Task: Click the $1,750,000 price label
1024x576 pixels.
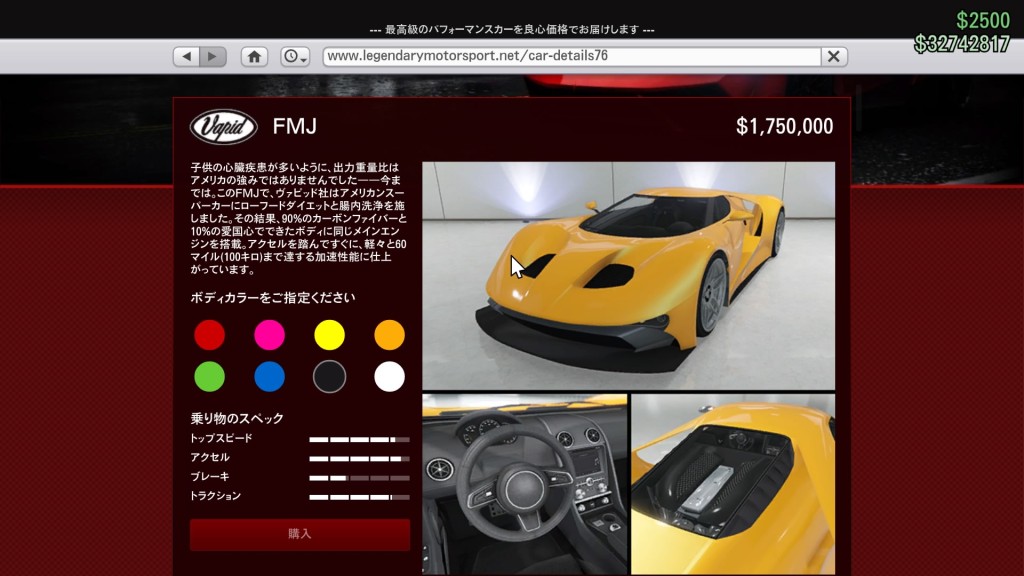Action: tap(784, 126)
